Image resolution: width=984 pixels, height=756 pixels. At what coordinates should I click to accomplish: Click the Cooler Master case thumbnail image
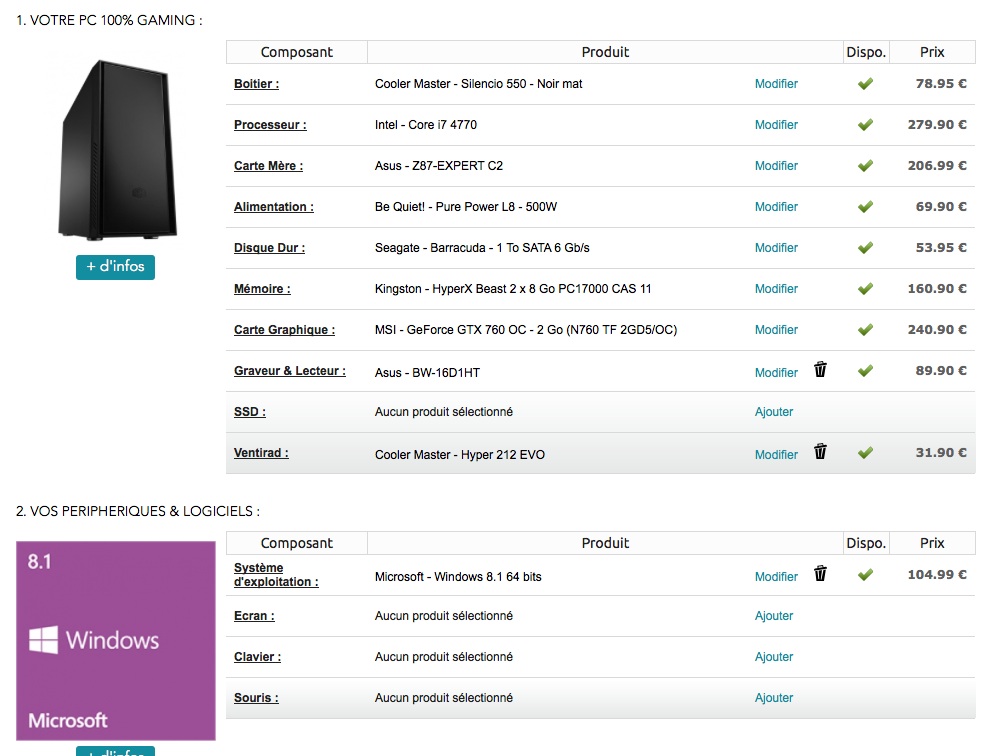pyautogui.click(x=117, y=149)
